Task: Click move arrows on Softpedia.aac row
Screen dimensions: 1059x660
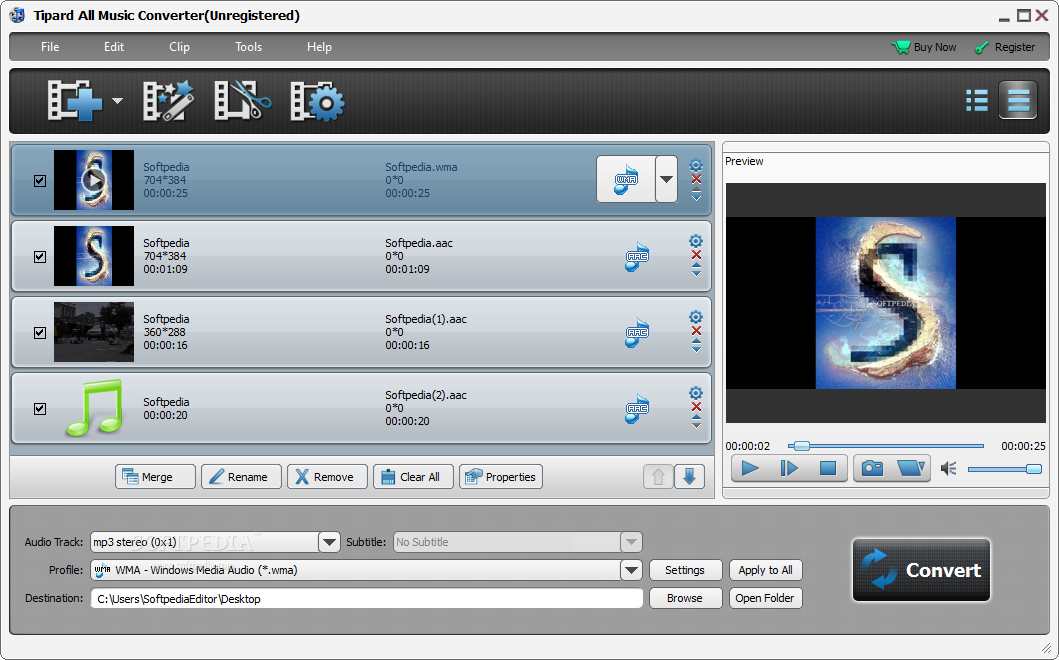Action: click(x=696, y=270)
